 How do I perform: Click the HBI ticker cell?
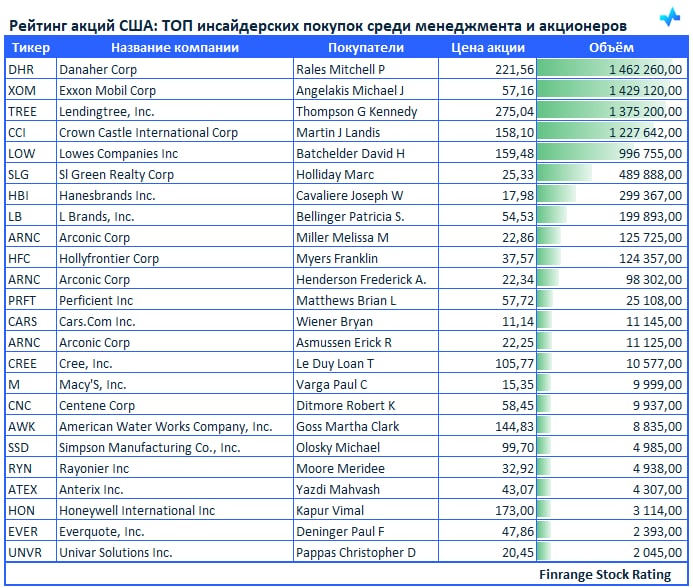pos(31,195)
